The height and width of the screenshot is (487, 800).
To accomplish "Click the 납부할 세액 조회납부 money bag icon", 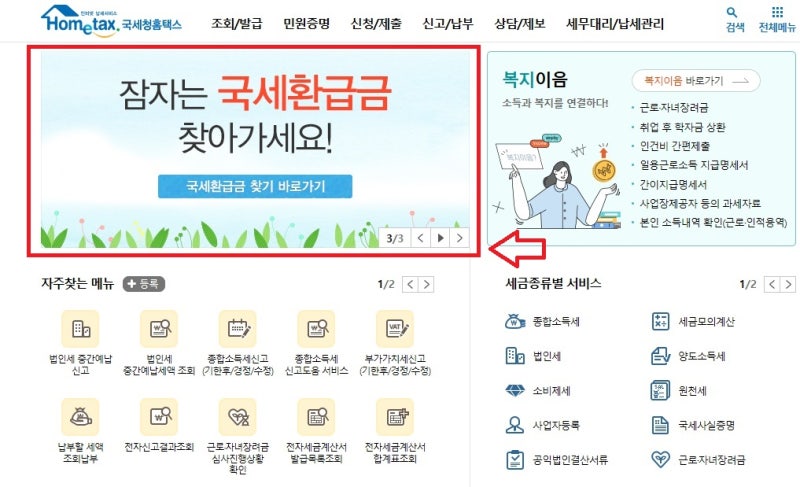I will tap(80, 417).
